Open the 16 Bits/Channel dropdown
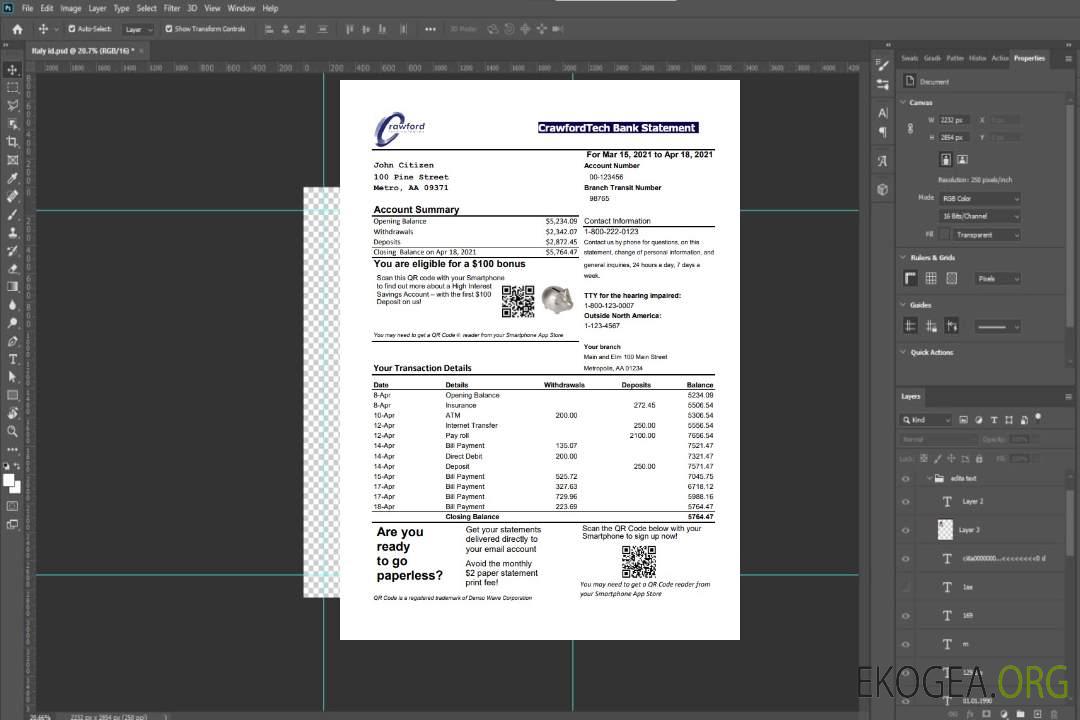Viewport: 1080px width, 720px height. point(979,216)
